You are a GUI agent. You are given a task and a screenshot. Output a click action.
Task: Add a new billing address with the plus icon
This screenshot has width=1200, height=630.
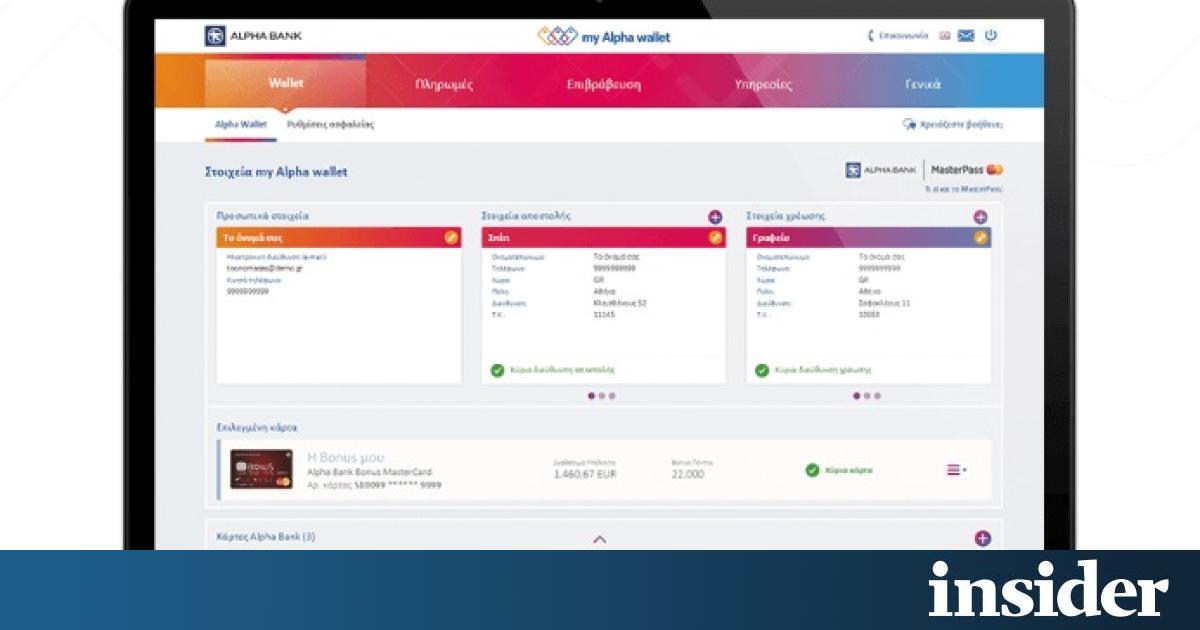coord(980,216)
